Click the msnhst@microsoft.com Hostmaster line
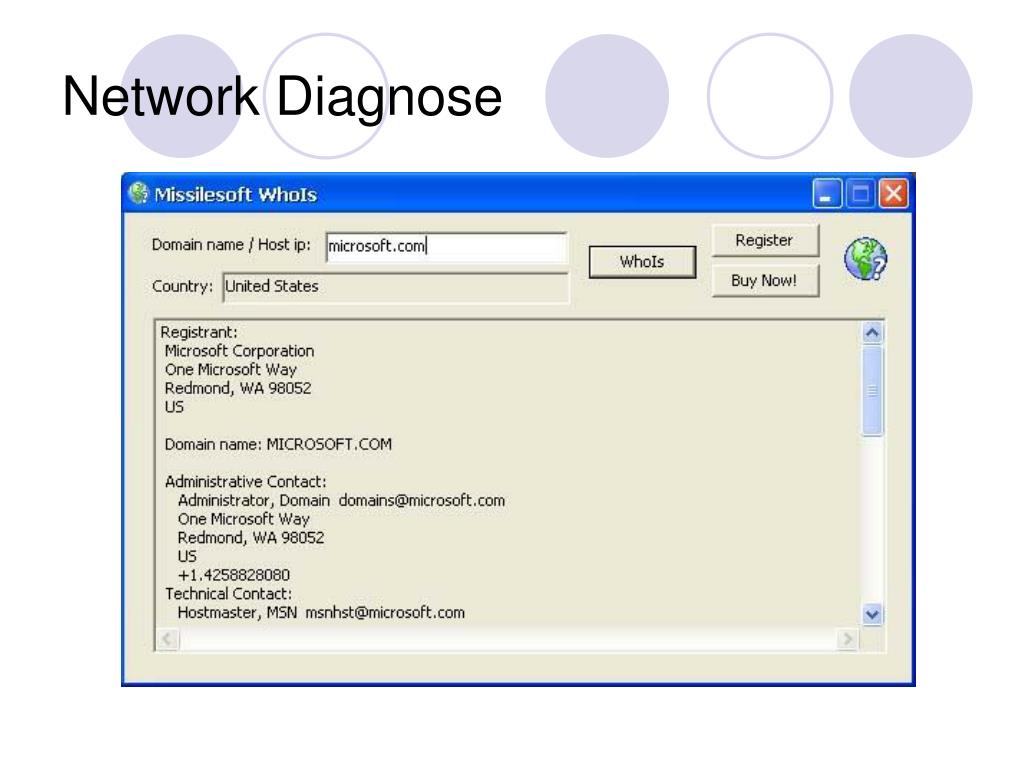1024x768 pixels. click(321, 613)
